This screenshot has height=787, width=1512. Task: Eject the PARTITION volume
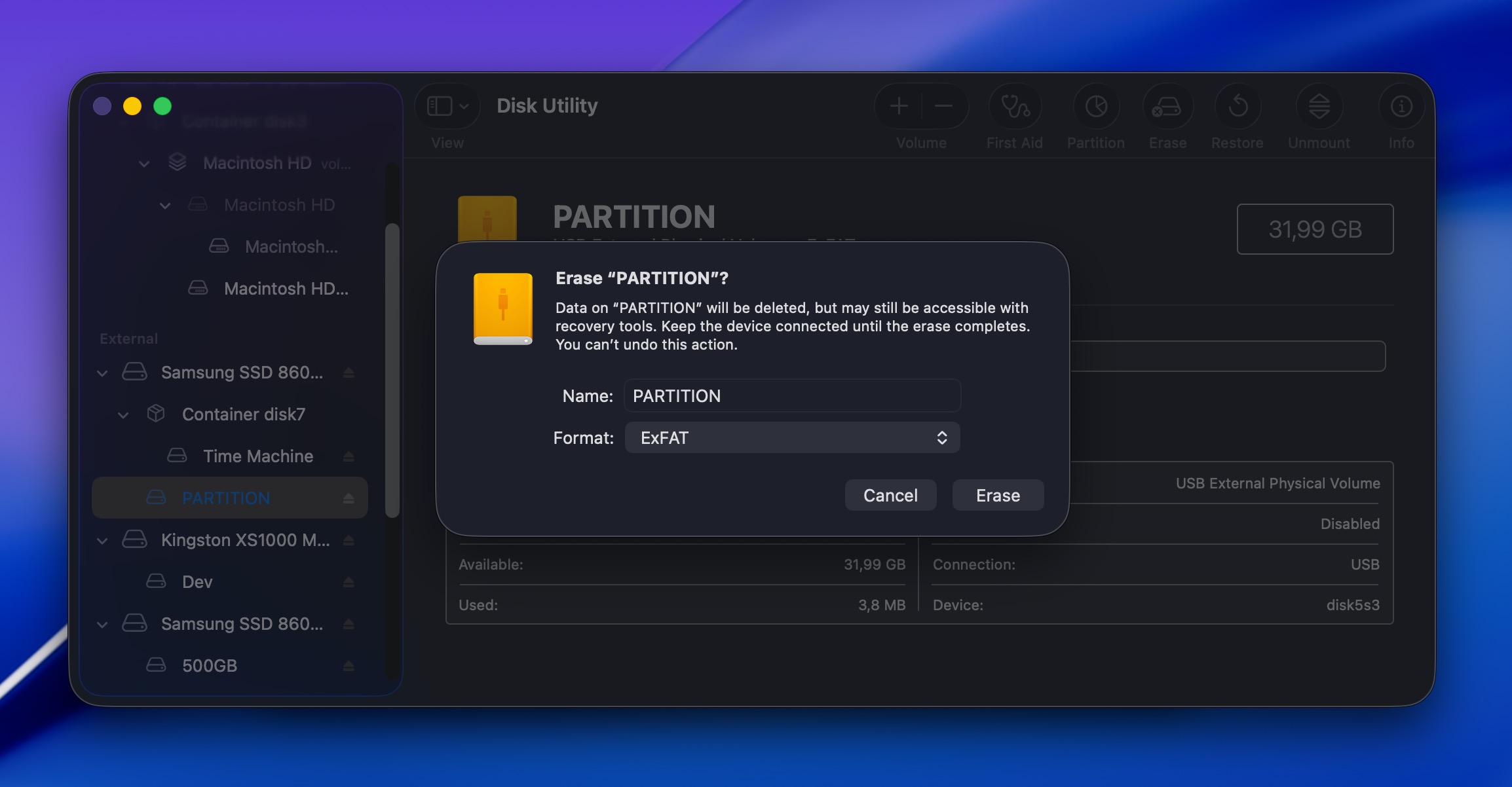coord(349,498)
